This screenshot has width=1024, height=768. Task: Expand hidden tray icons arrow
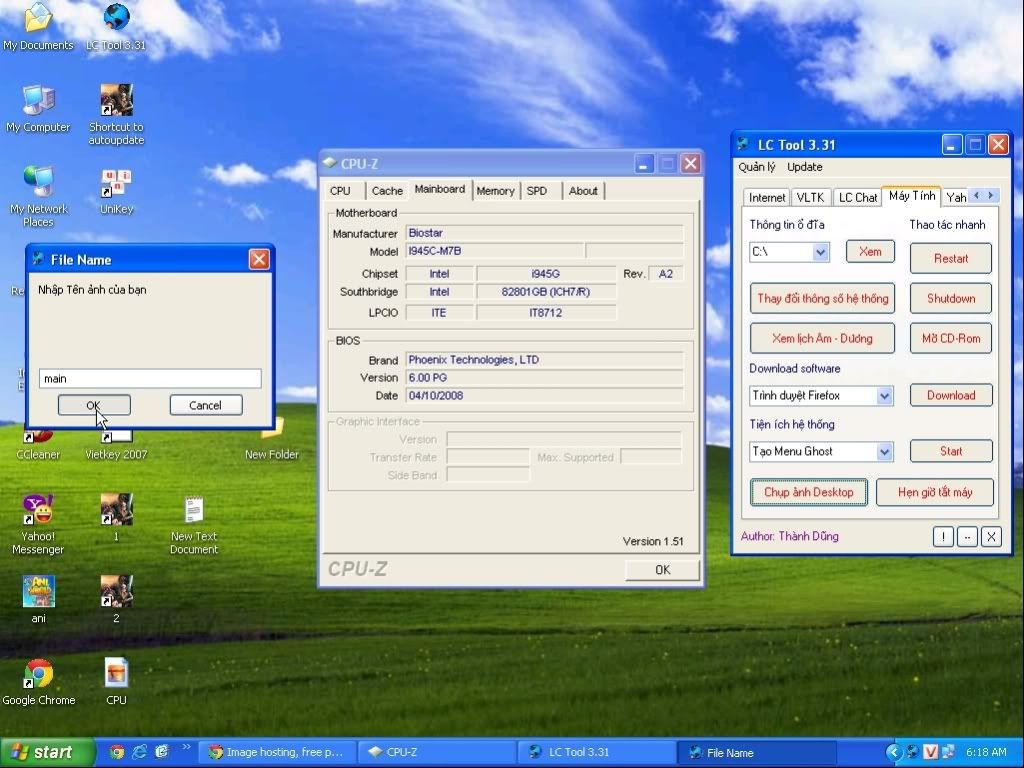click(x=893, y=752)
